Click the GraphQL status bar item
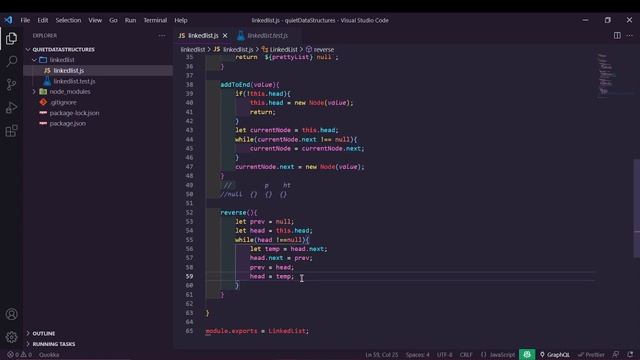Screen dimensions: 640x360 (555, 355)
